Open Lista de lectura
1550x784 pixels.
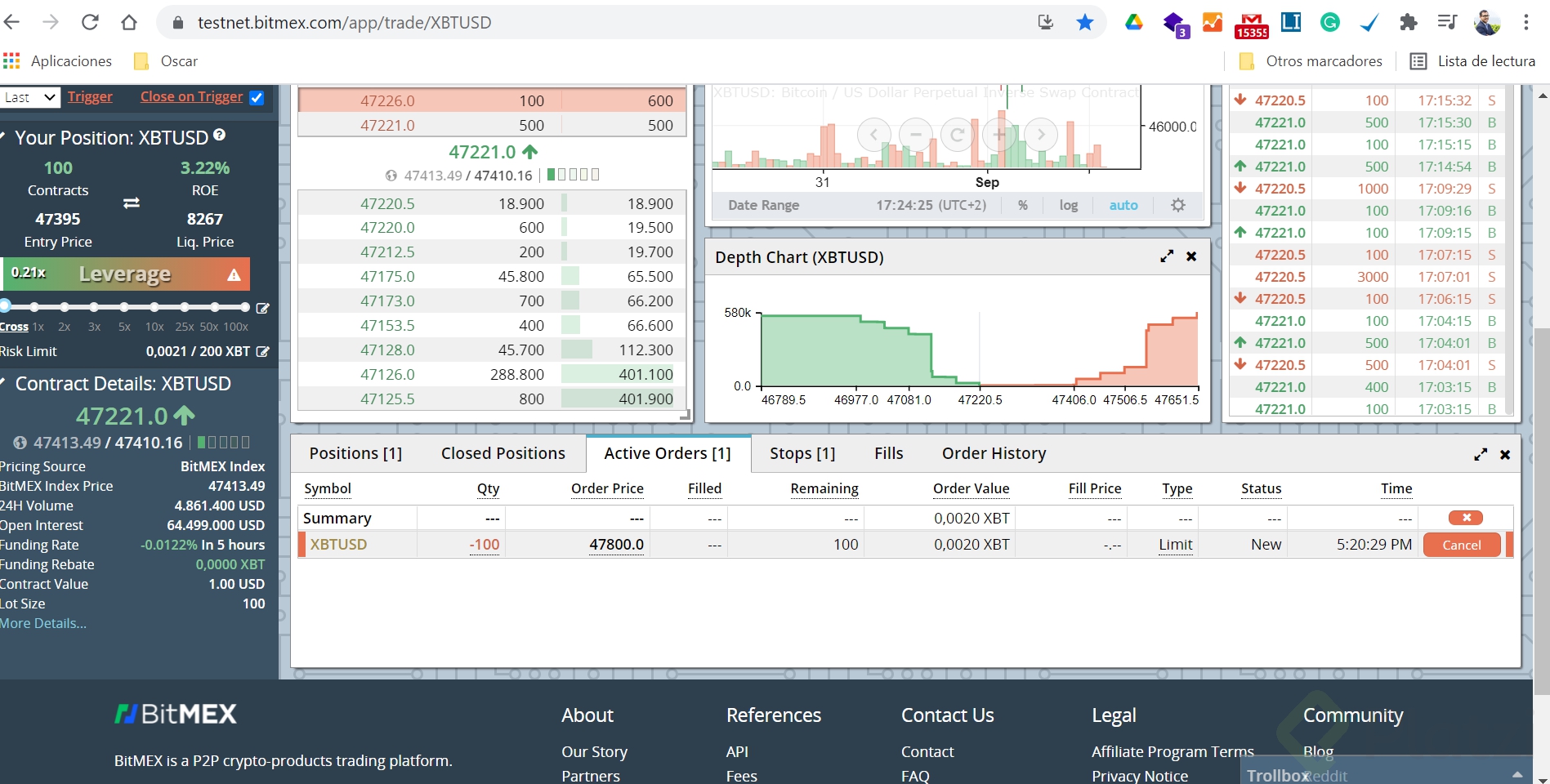point(1472,61)
